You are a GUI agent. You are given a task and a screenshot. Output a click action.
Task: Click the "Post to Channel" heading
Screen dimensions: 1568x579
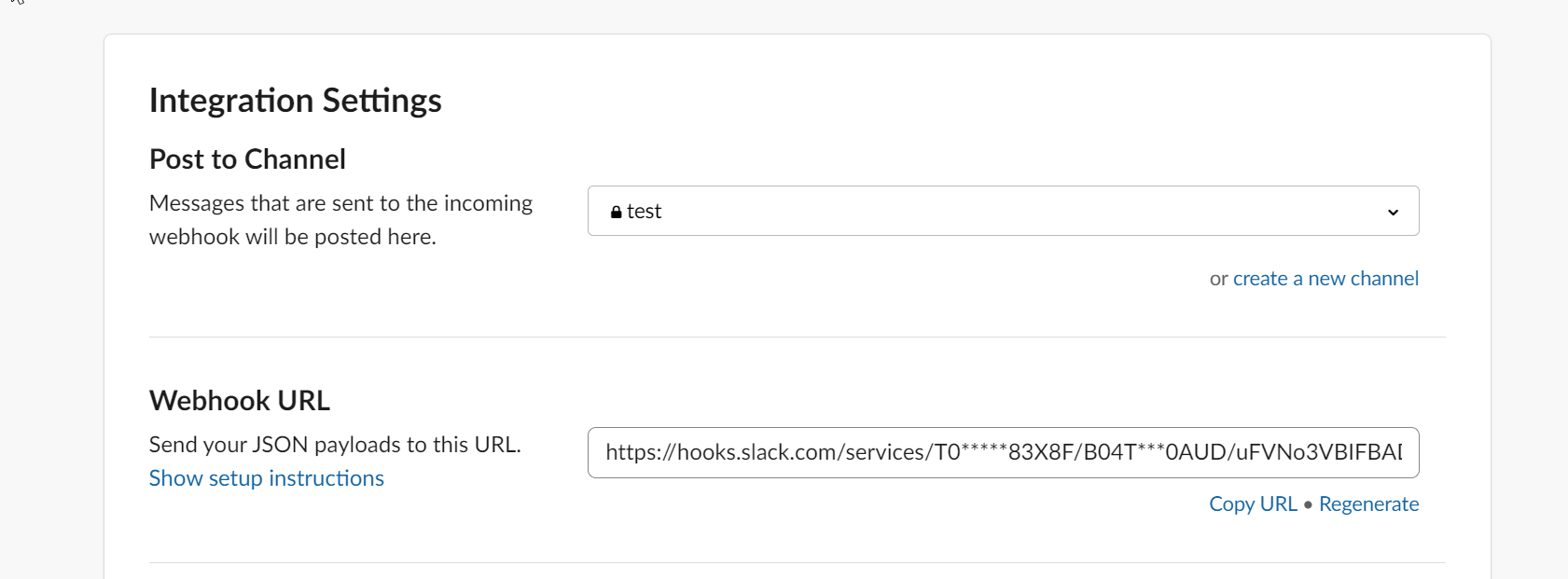[x=247, y=159]
